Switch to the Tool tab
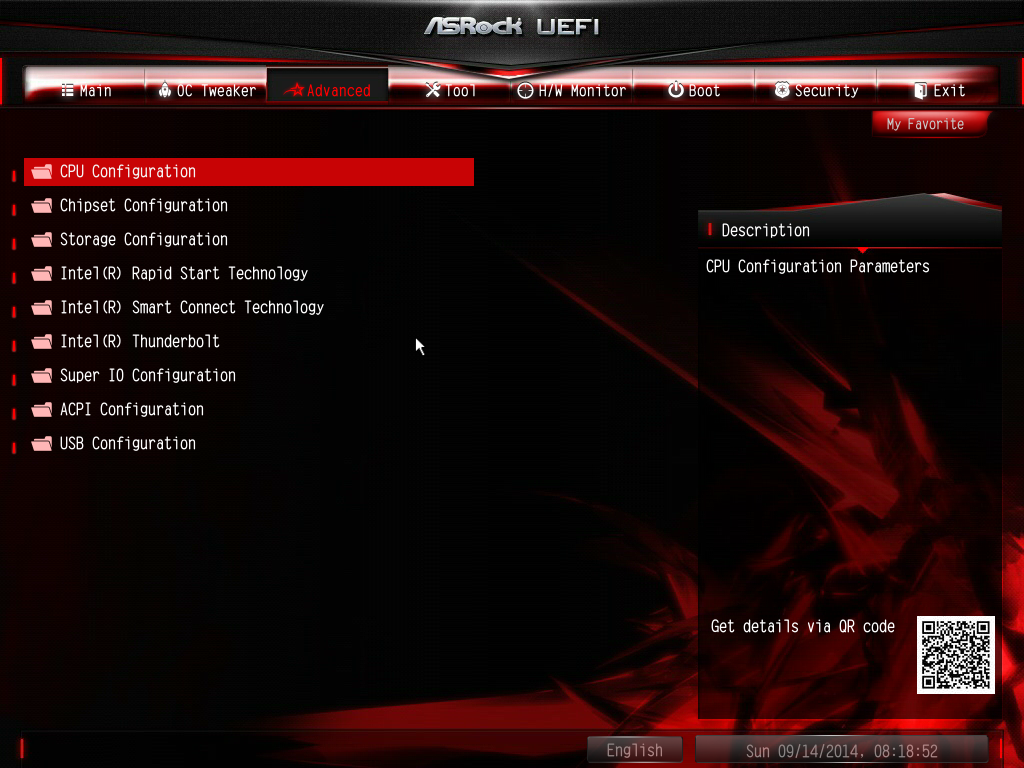 (x=450, y=90)
